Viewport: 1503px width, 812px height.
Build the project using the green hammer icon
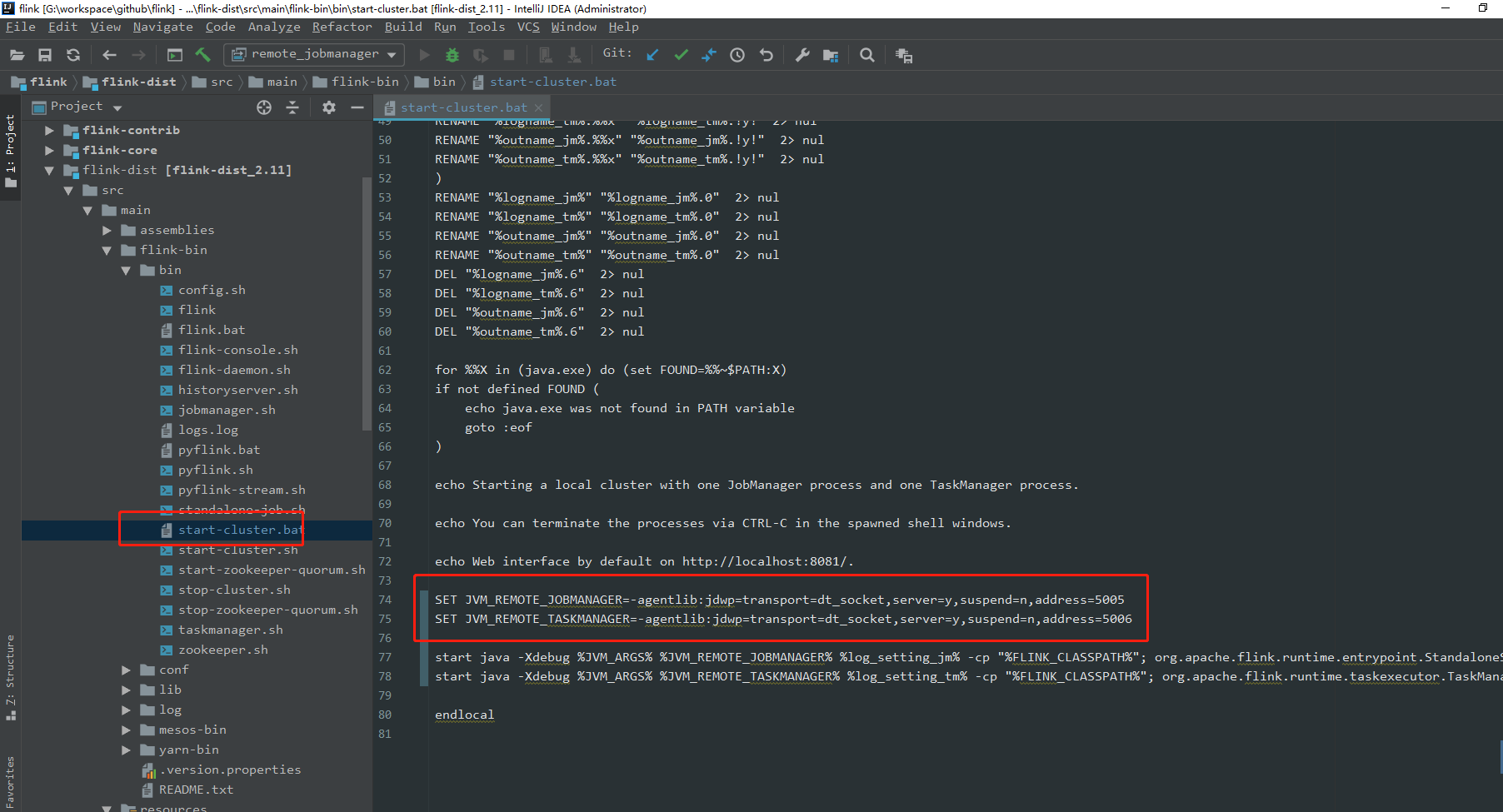[x=202, y=54]
